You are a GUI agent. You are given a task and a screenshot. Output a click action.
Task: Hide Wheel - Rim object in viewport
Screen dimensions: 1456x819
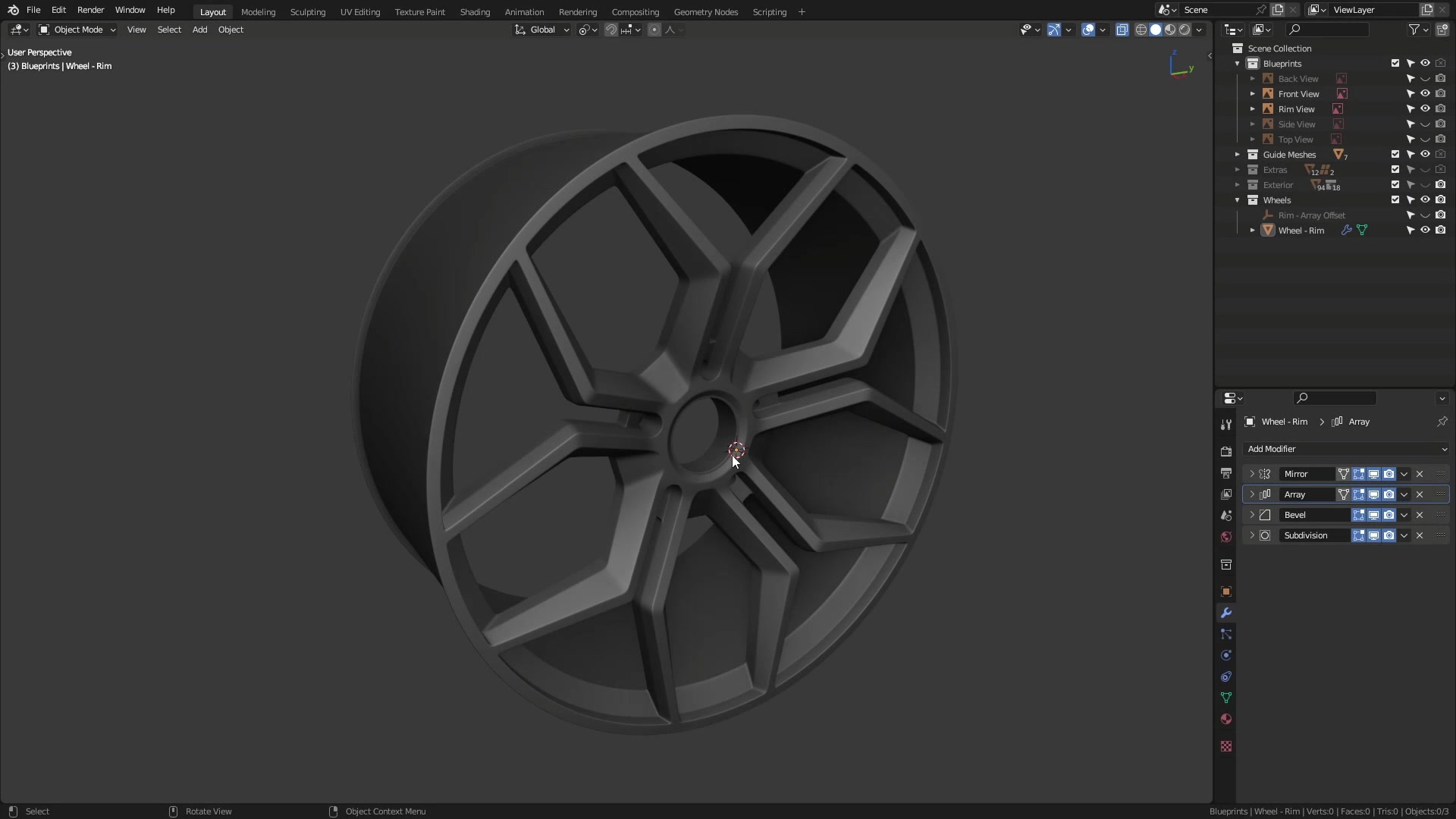click(1425, 231)
